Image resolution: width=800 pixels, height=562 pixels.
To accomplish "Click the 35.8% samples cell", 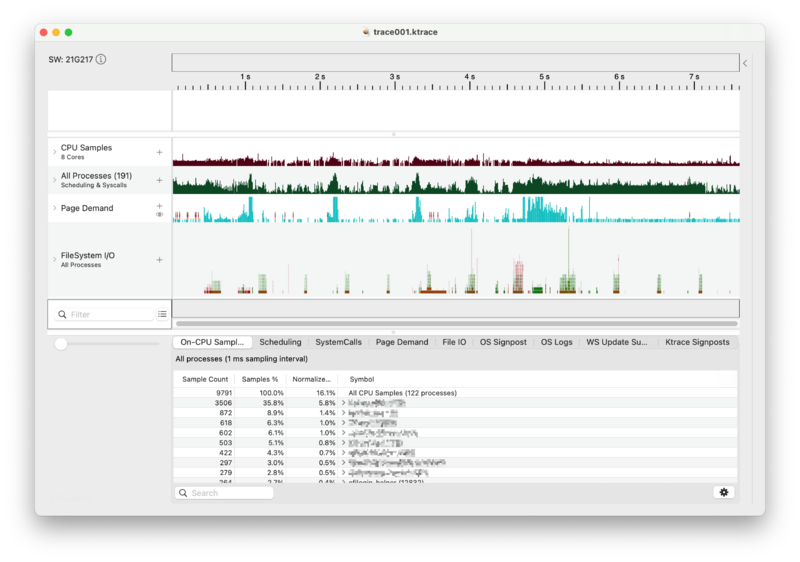I will [273, 403].
